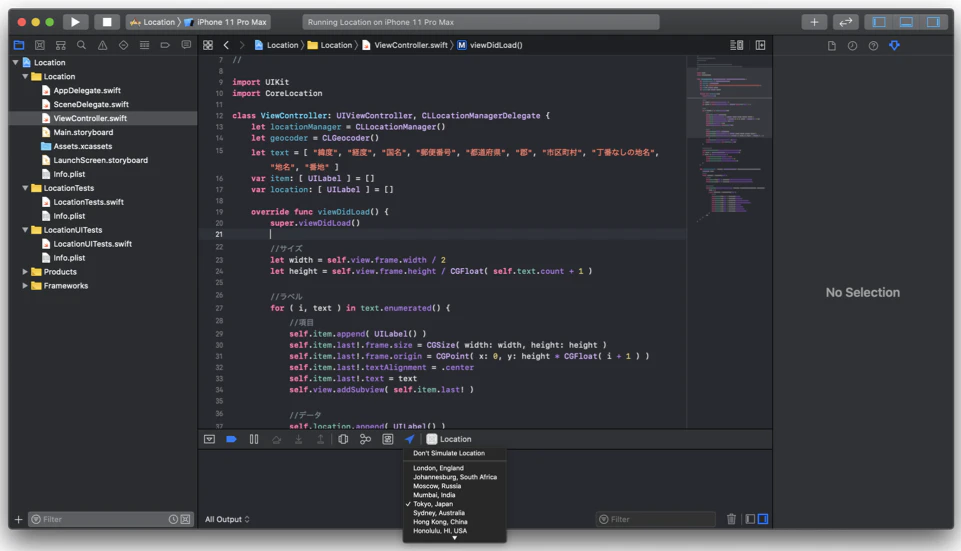The height and width of the screenshot is (551, 961).
Task: Show the Symbol navigator
Action: [x=61, y=45]
